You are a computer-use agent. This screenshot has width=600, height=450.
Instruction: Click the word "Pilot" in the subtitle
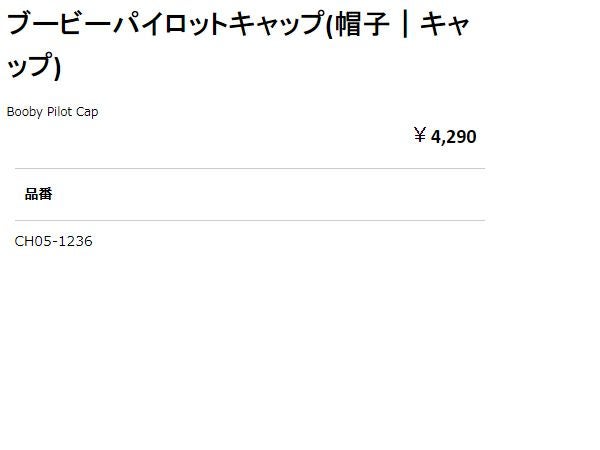click(60, 112)
